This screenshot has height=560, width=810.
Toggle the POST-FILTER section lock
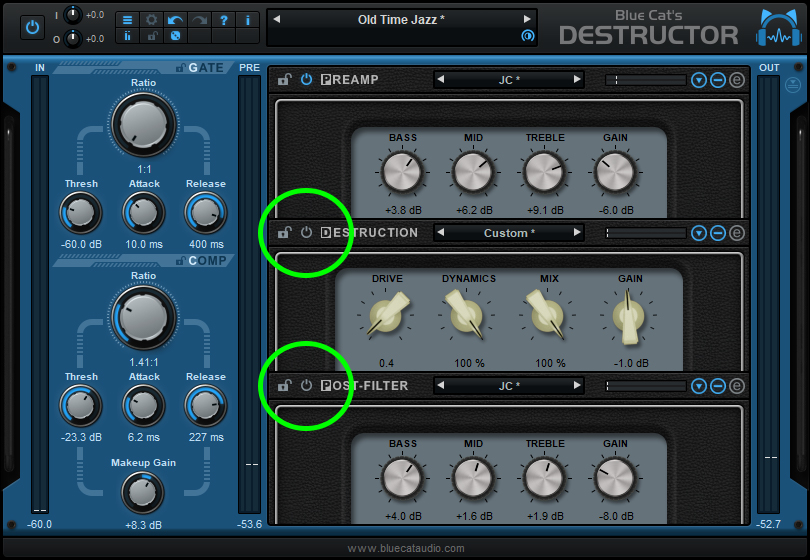(284, 385)
